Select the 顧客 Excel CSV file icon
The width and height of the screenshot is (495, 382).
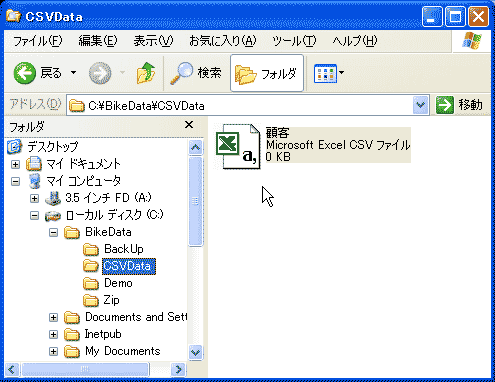click(x=238, y=146)
